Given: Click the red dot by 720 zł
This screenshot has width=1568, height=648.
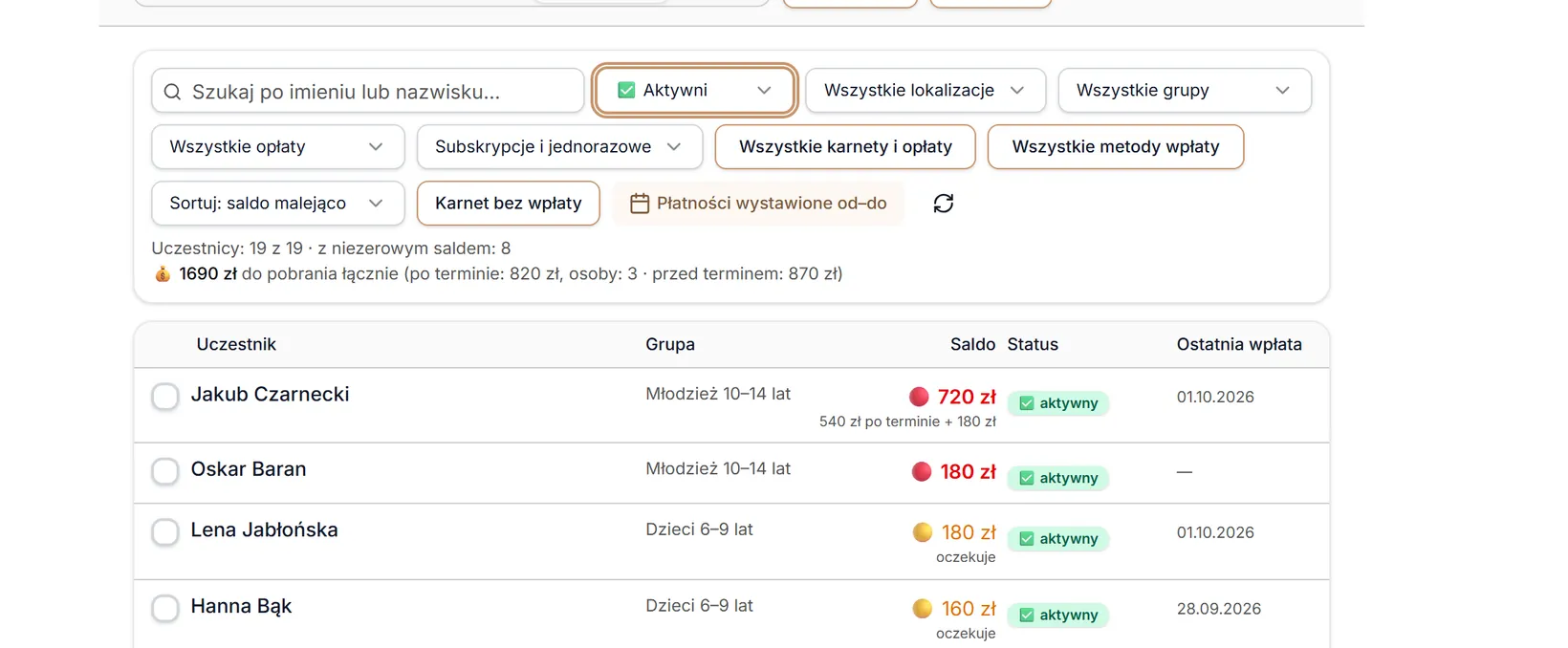Looking at the screenshot, I should tap(919, 397).
